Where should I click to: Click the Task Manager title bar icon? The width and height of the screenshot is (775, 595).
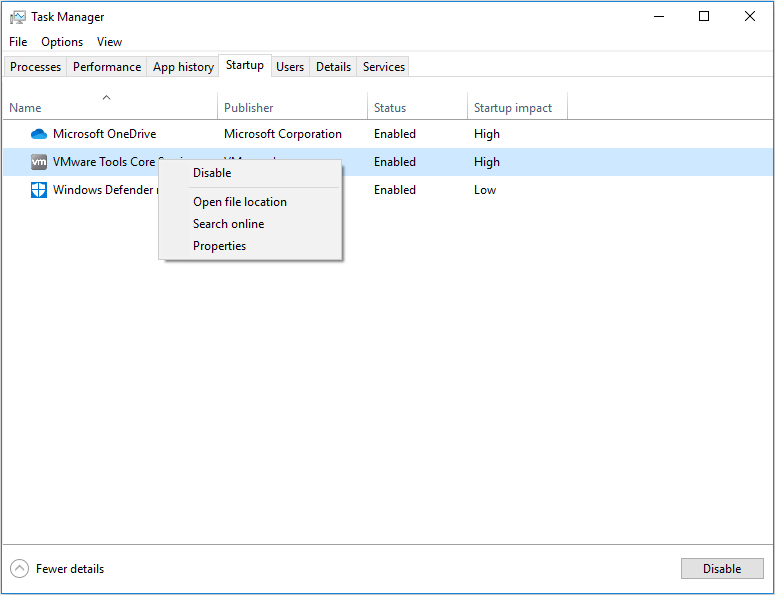point(17,17)
